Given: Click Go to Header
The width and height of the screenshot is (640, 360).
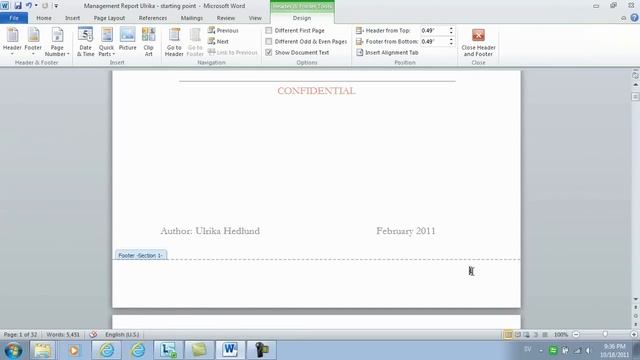Looking at the screenshot, I should point(174,42).
